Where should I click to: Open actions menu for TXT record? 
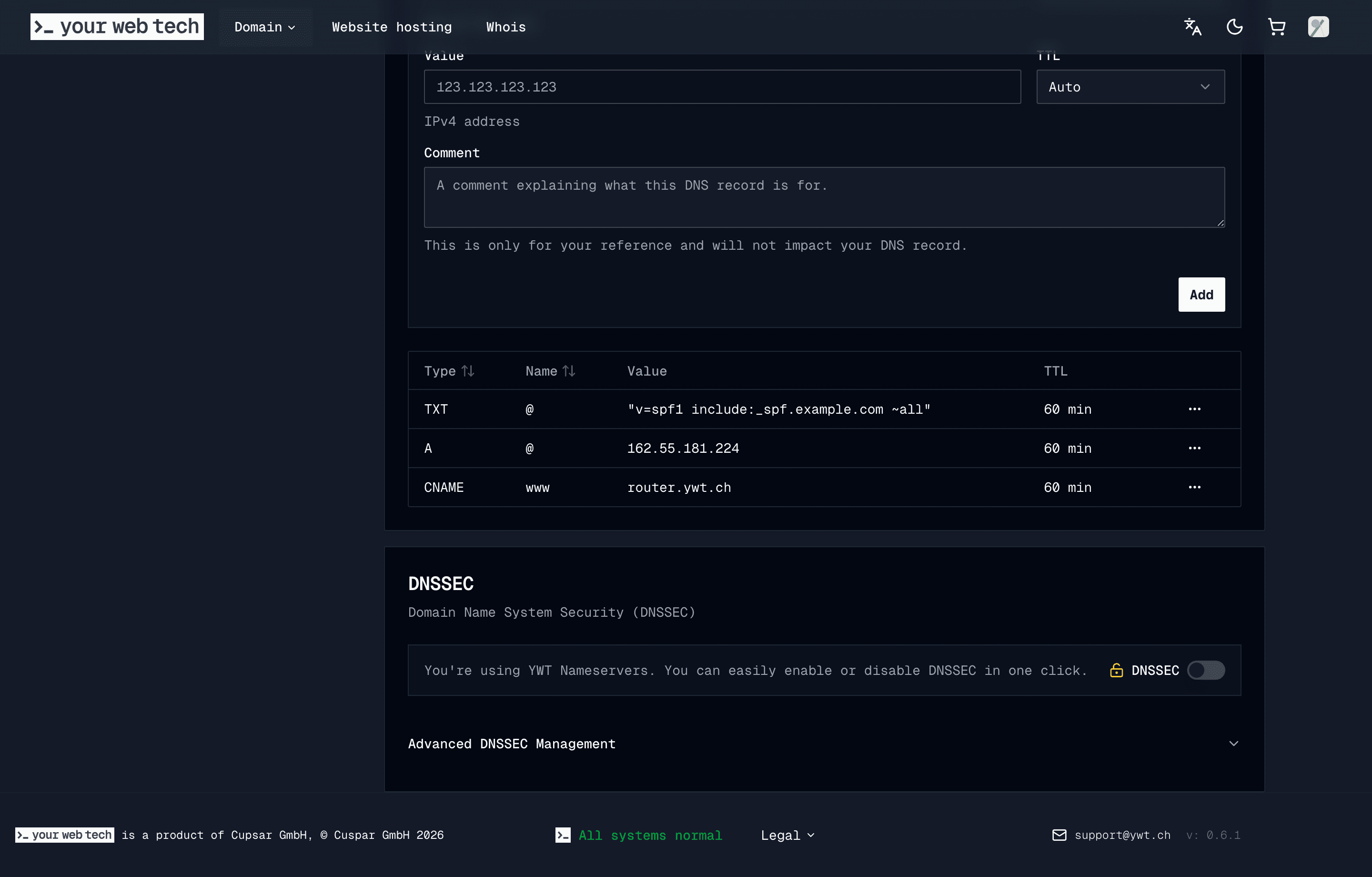(x=1194, y=409)
